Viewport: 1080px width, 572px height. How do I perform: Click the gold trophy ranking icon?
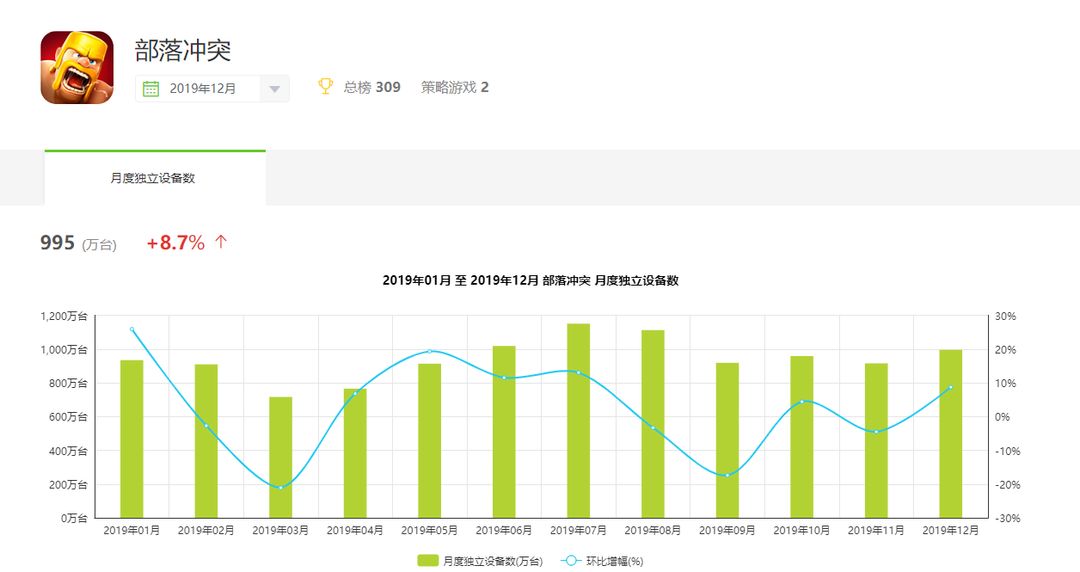pos(325,86)
